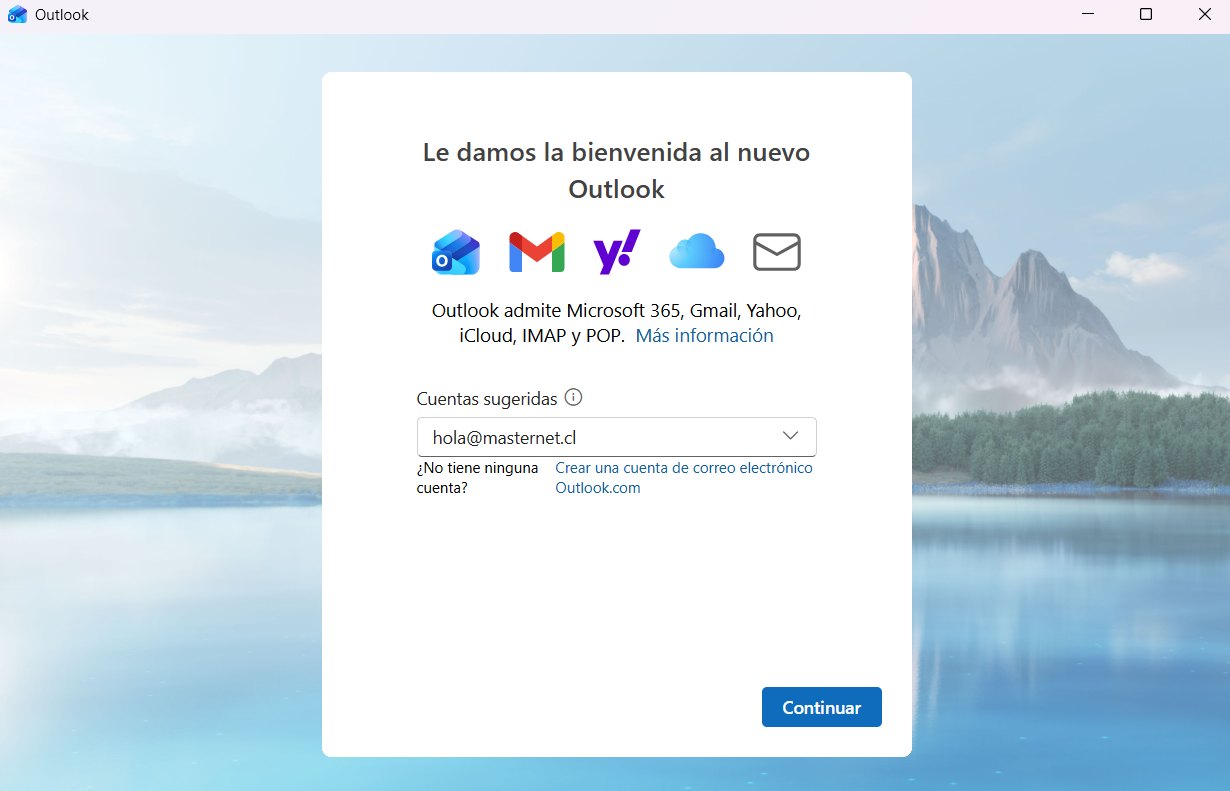Click the blue iCloud cloud symbol
The image size is (1230, 791).
(697, 252)
